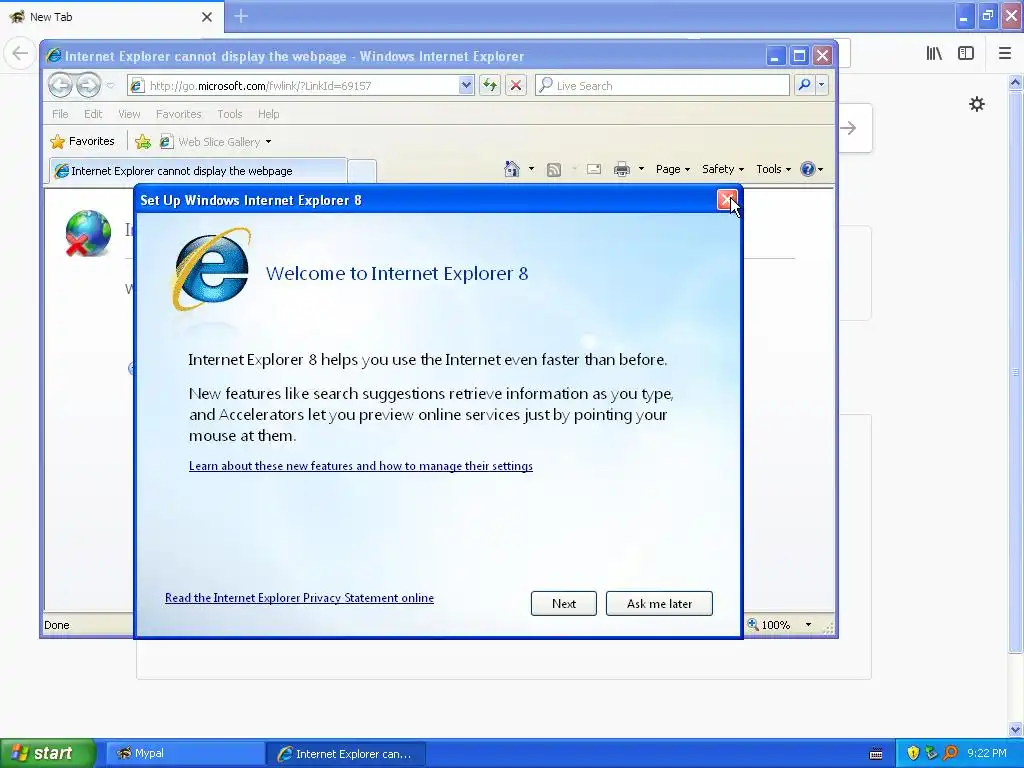Open a new tab with plus button in Mypal
Image resolution: width=1024 pixels, height=768 pixels.
click(x=241, y=16)
